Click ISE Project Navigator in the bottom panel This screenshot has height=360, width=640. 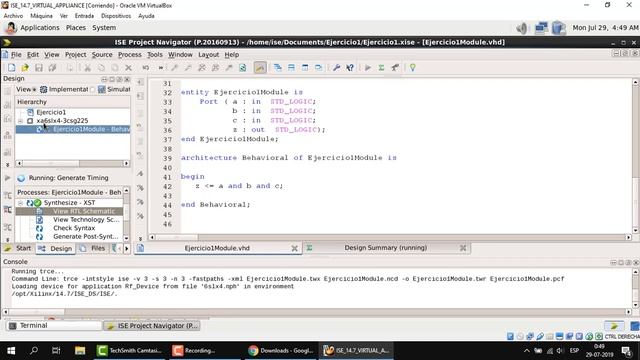[152, 326]
